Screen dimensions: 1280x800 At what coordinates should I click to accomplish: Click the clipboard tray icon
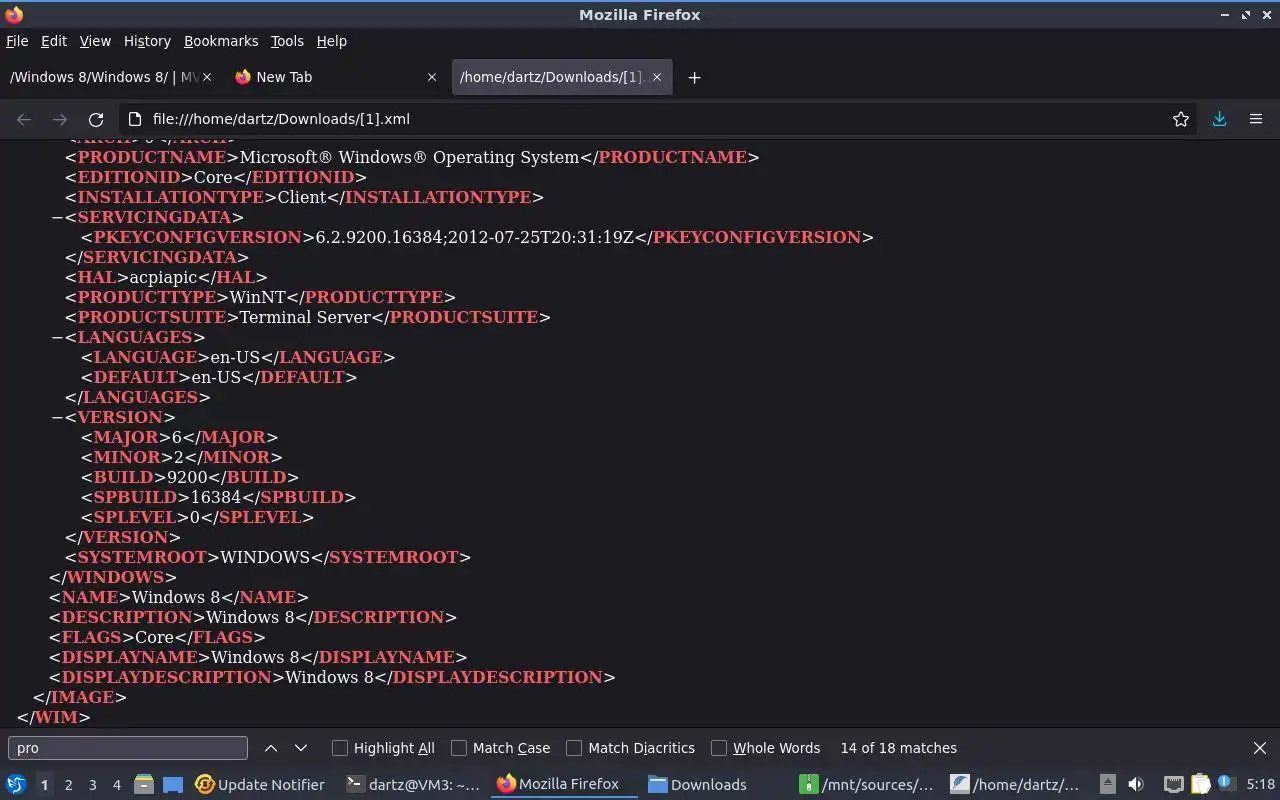1199,784
